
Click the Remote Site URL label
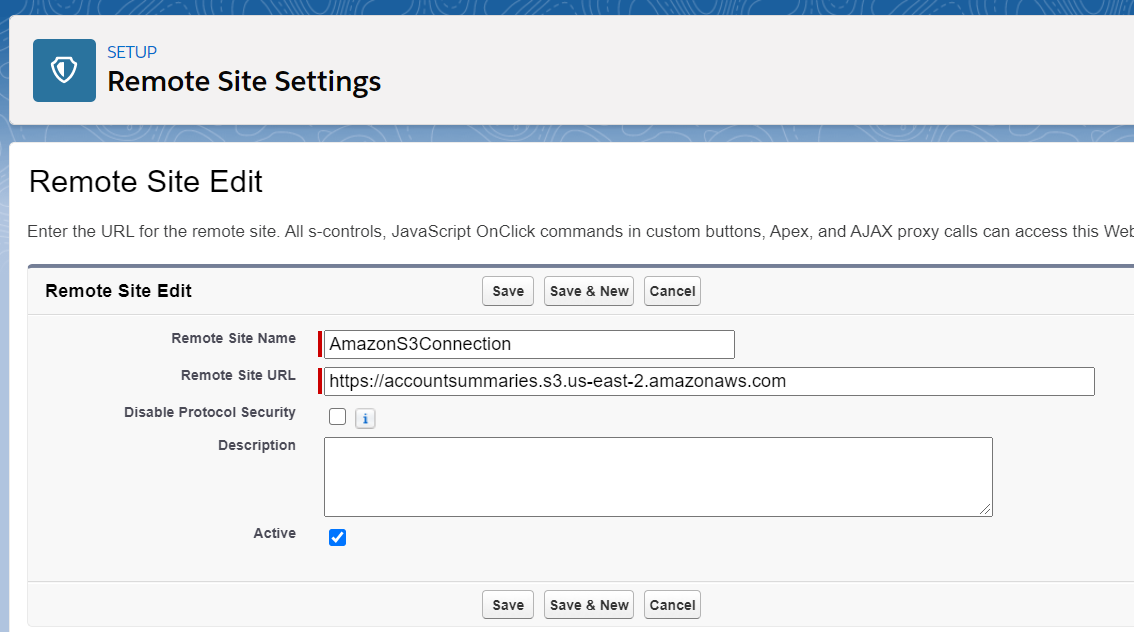[x=238, y=375]
